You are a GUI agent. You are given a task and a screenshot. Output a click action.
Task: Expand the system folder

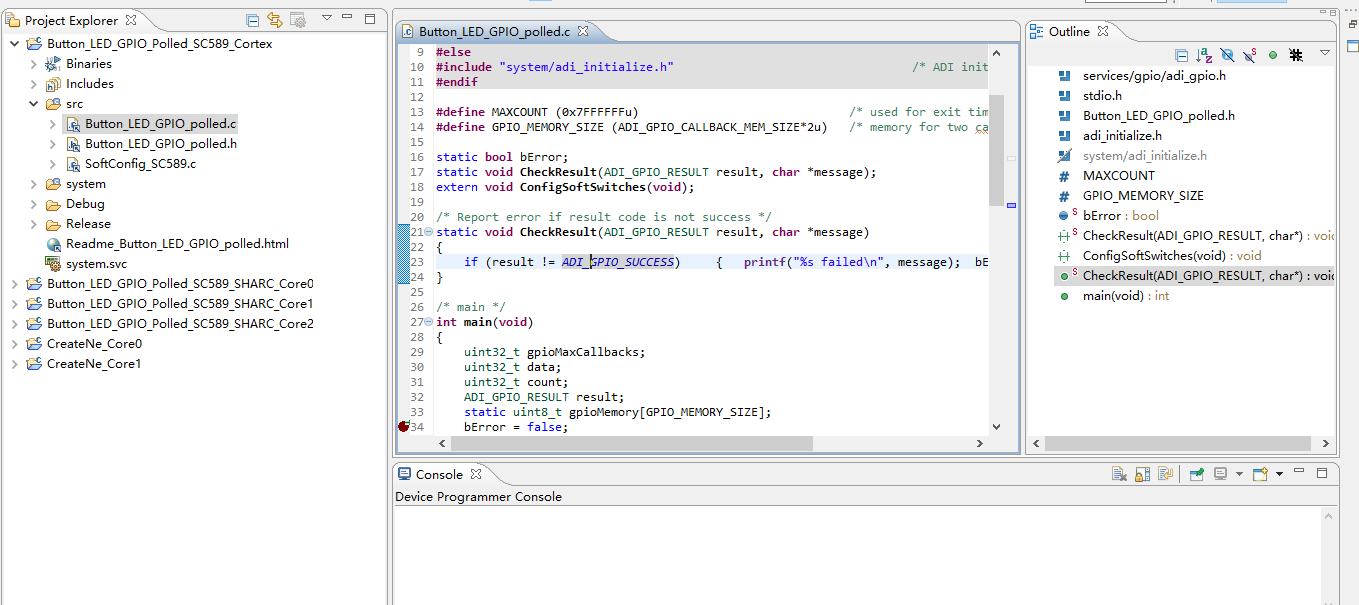point(33,183)
